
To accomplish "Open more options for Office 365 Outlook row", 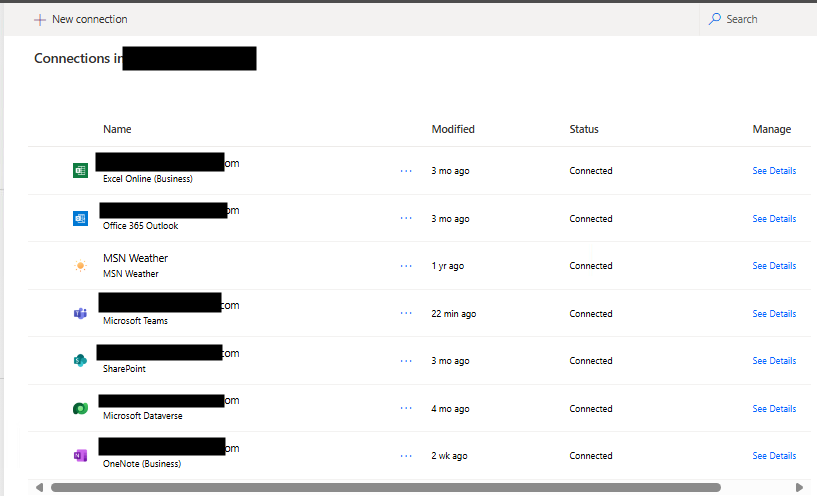I will [406, 218].
